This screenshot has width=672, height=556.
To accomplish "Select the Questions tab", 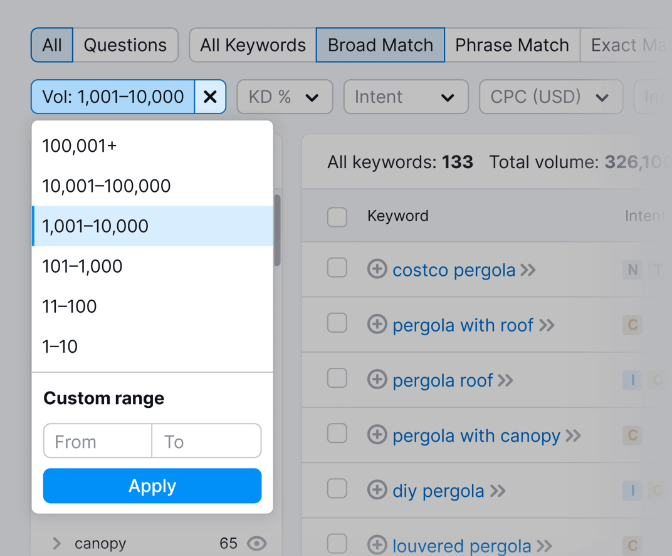I will point(125,45).
